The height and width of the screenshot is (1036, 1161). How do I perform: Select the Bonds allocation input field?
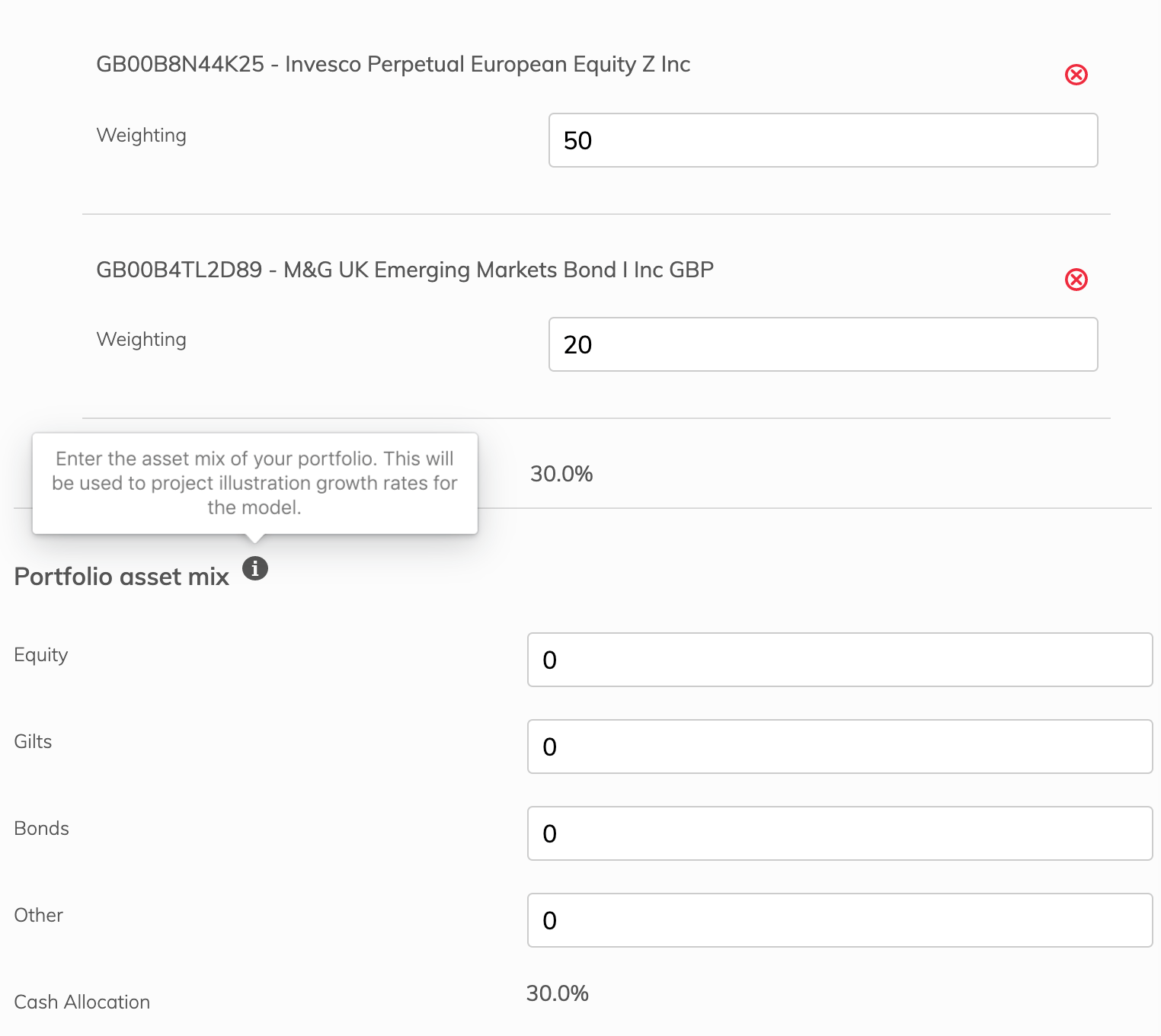click(840, 833)
